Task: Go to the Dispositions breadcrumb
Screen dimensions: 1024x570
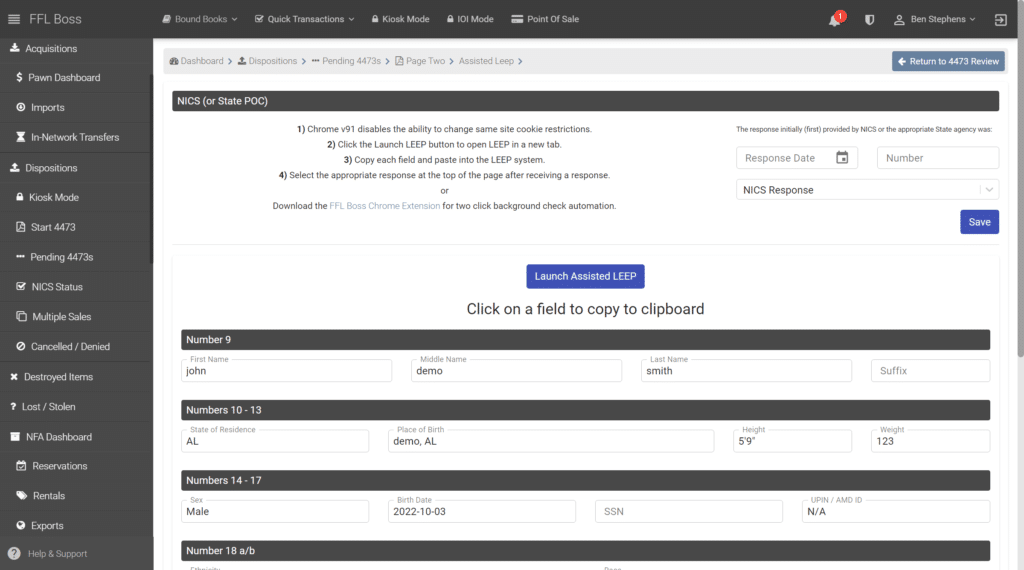Action: [x=267, y=61]
